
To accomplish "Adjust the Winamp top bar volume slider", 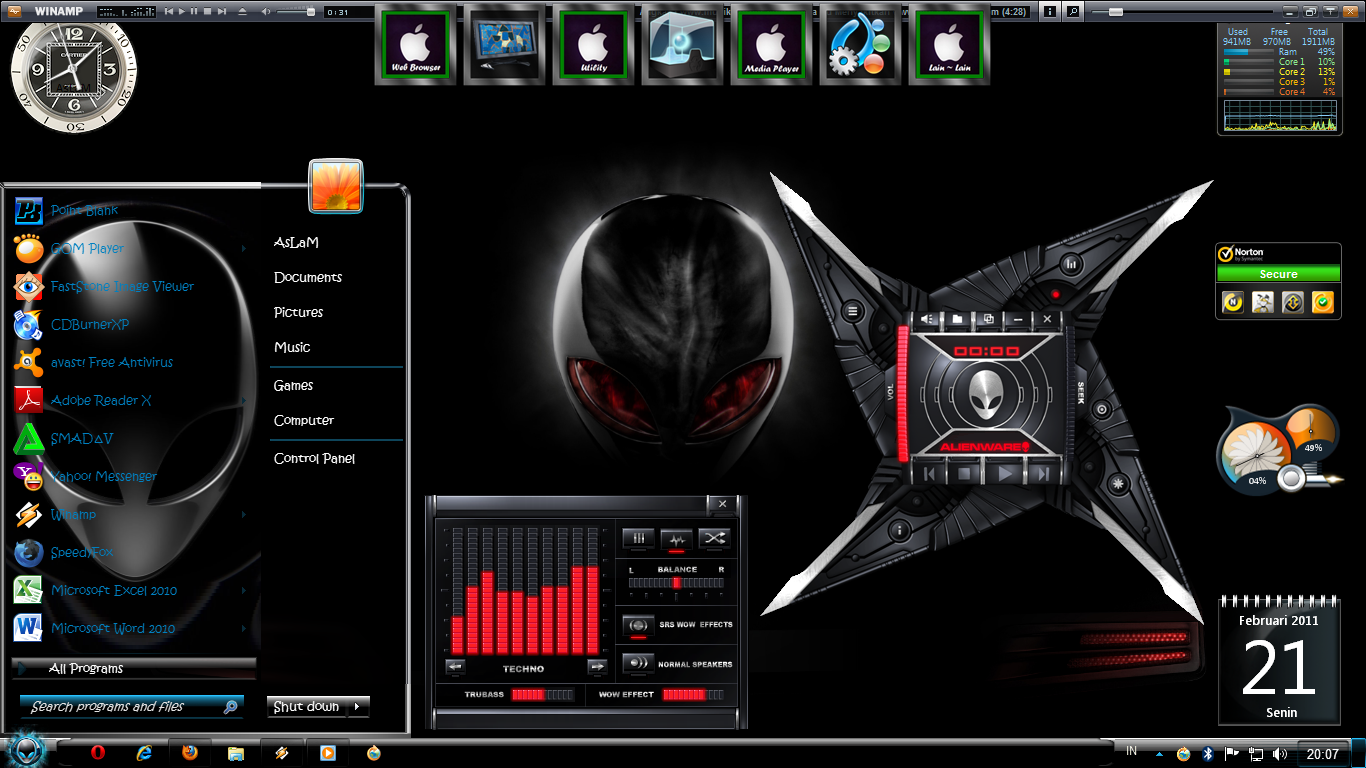I will [x=297, y=11].
